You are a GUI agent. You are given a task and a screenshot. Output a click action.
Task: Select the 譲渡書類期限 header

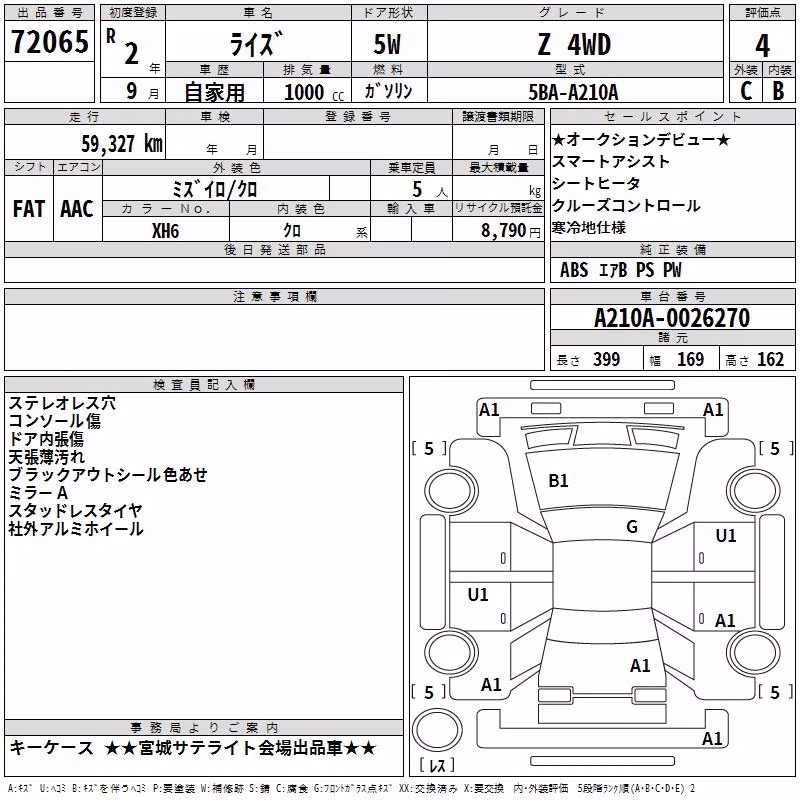point(498,116)
